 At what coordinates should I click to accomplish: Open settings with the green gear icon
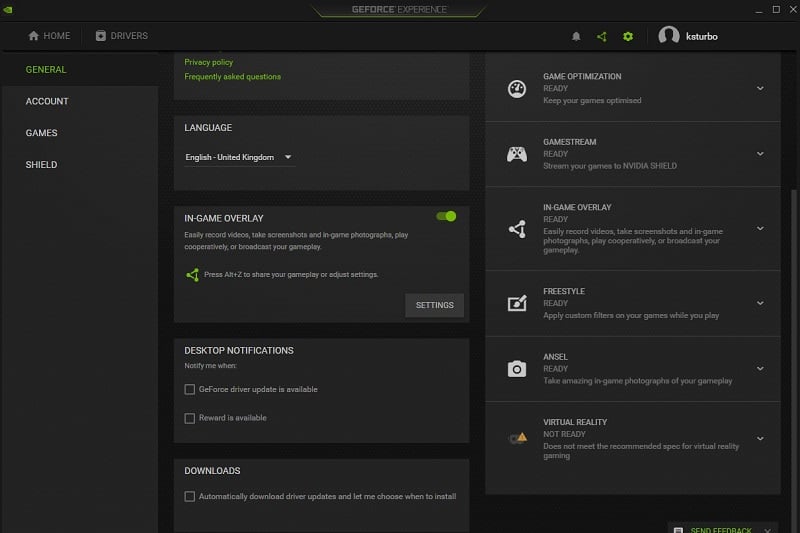click(x=628, y=36)
